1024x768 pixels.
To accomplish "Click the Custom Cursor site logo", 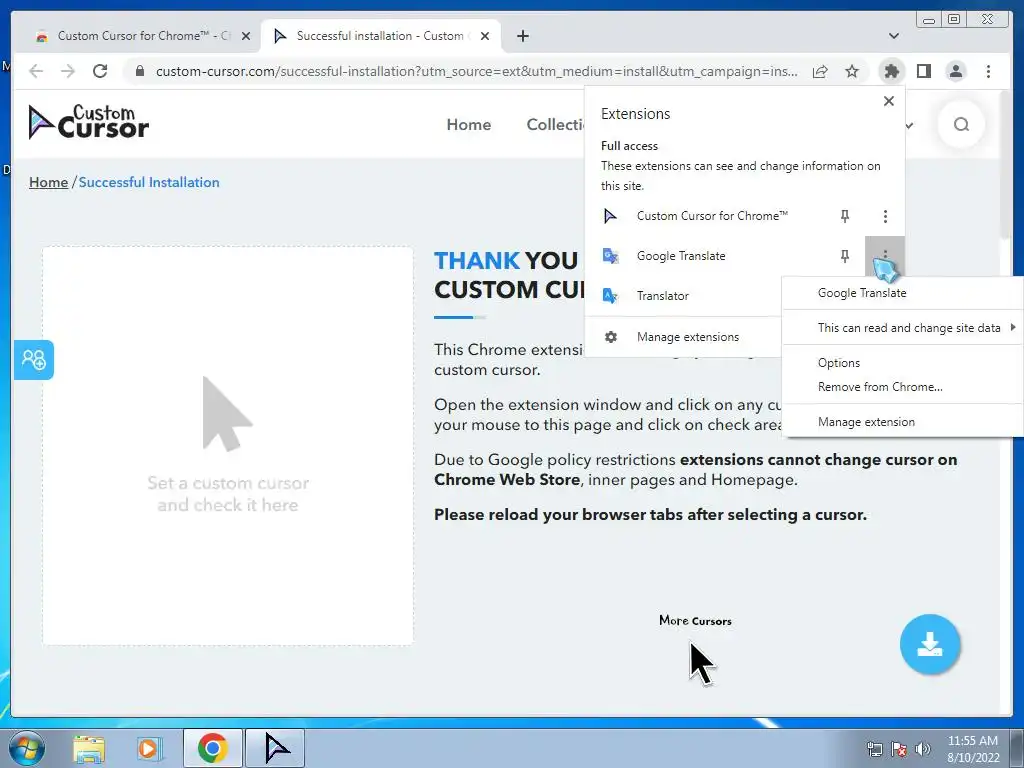I will 89,122.
